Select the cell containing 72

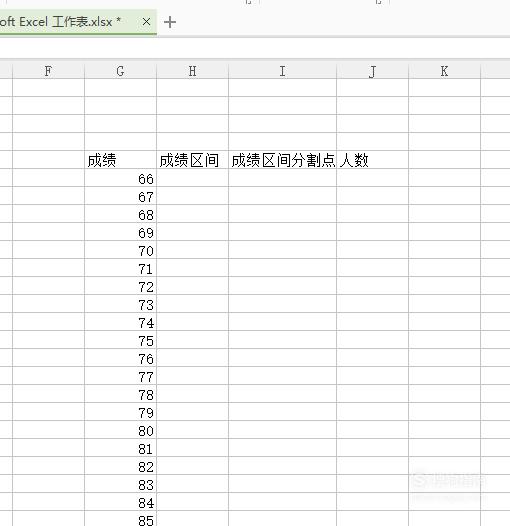(120, 286)
